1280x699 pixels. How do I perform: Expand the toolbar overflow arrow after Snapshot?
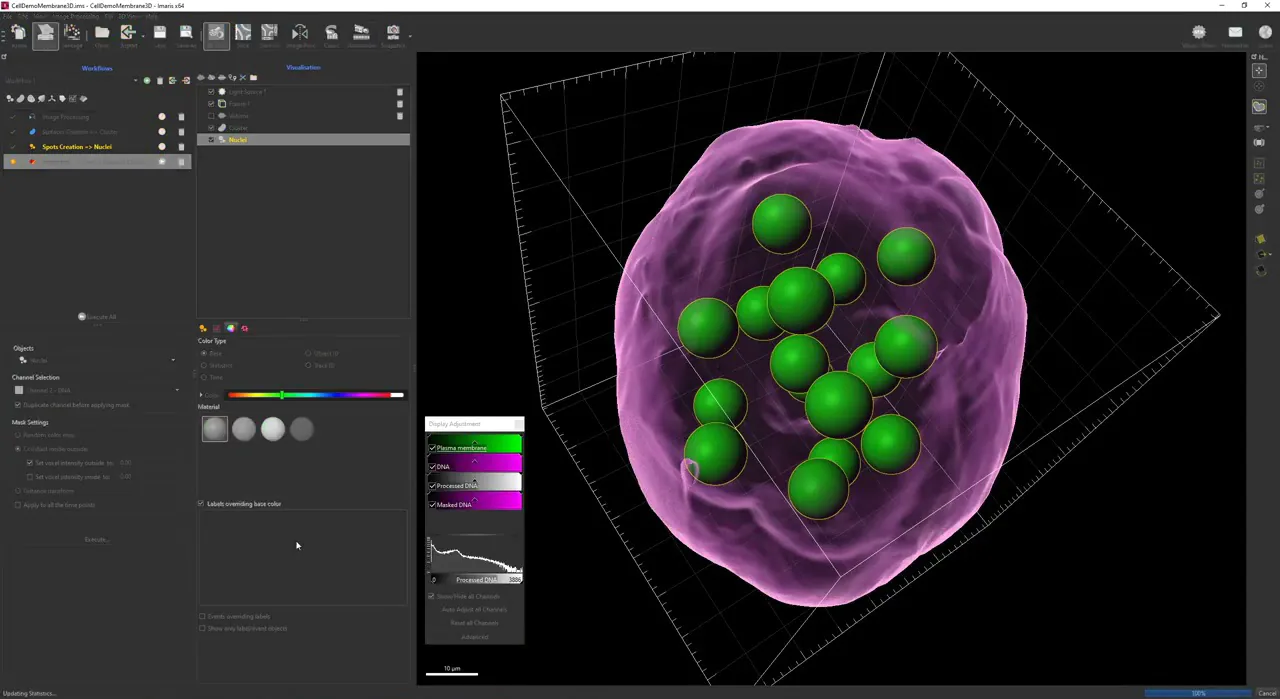tap(410, 35)
